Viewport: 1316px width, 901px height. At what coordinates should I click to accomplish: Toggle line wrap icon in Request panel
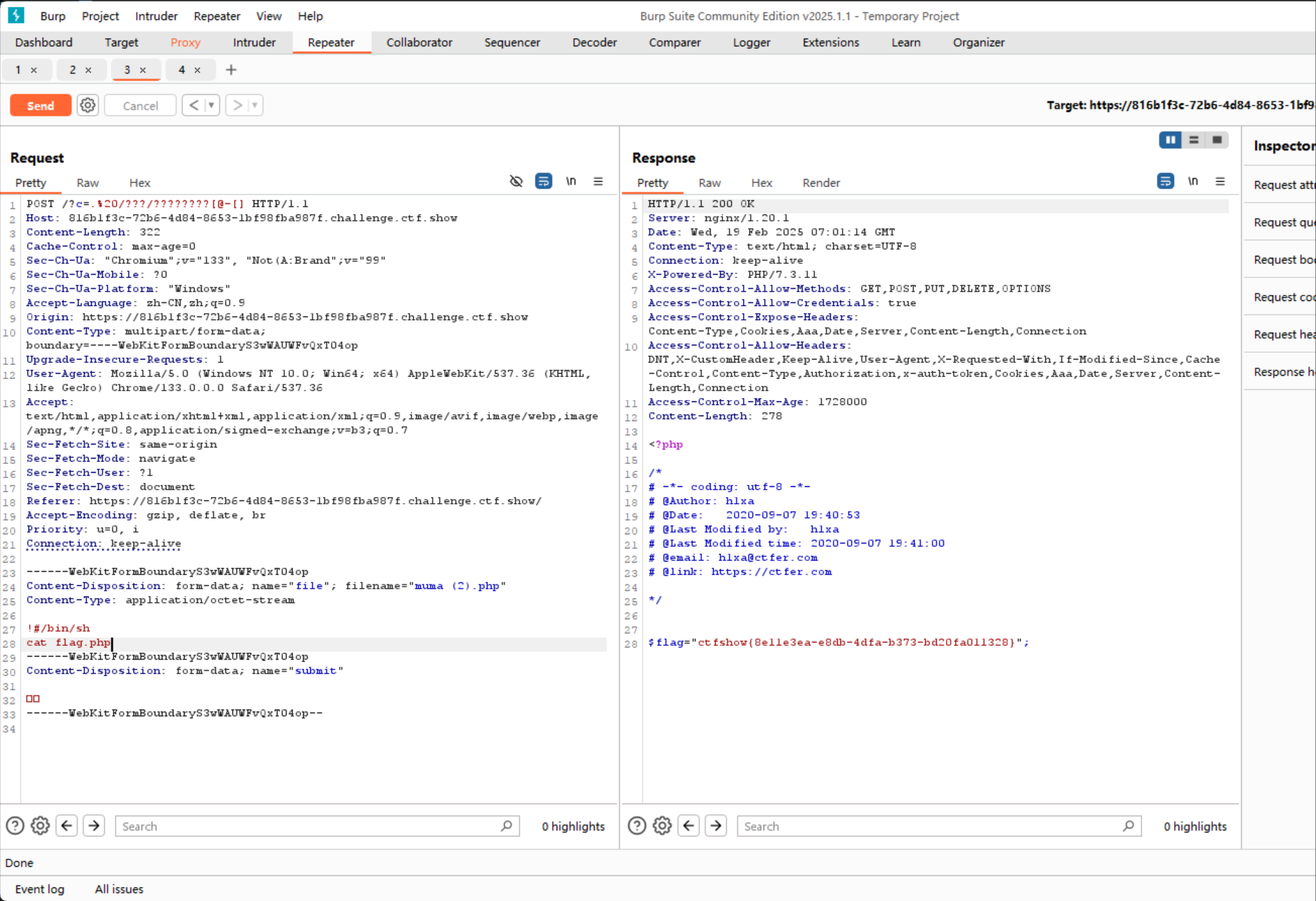(543, 181)
